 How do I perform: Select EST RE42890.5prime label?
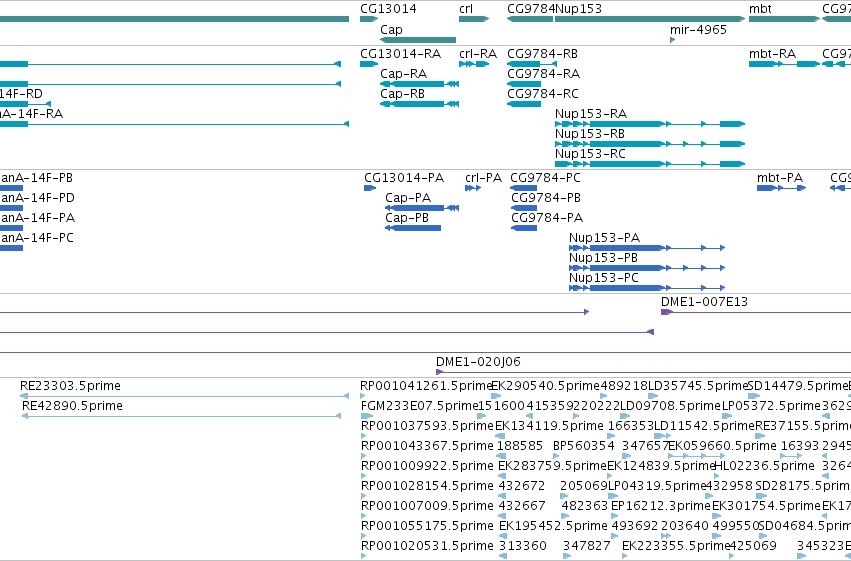[x=72, y=406]
